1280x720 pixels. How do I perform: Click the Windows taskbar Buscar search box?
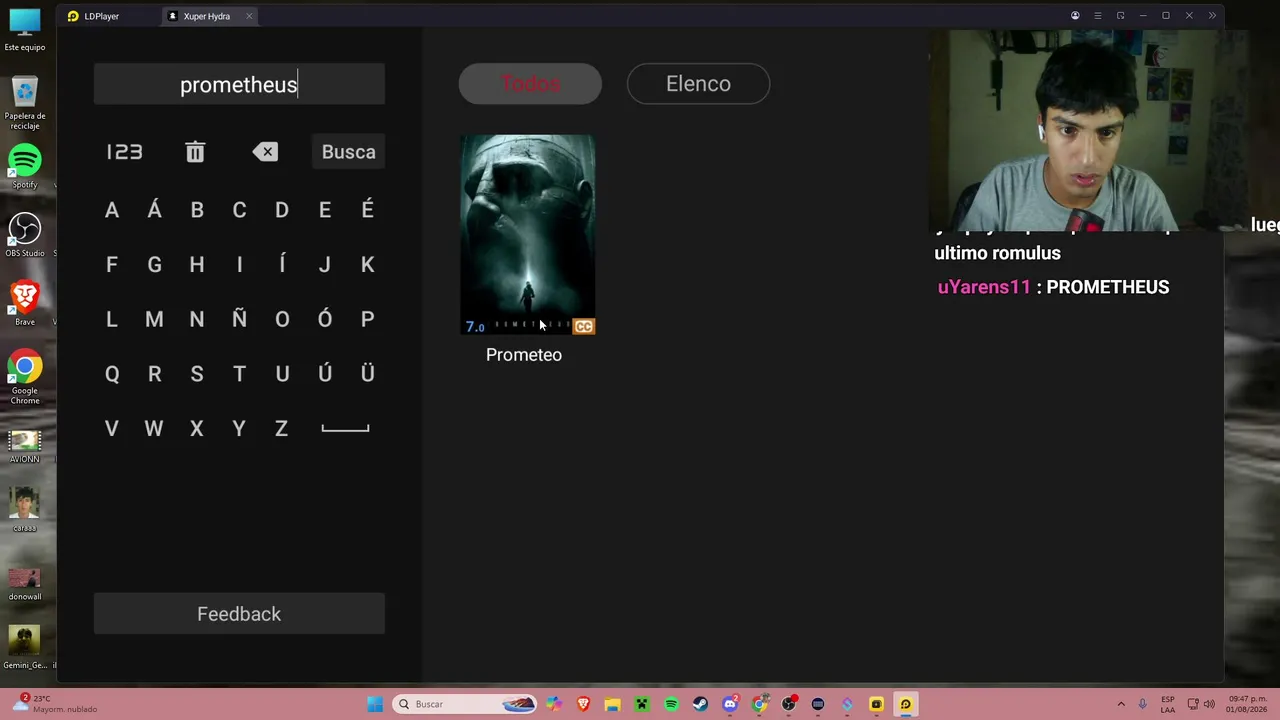pyautogui.click(x=466, y=704)
